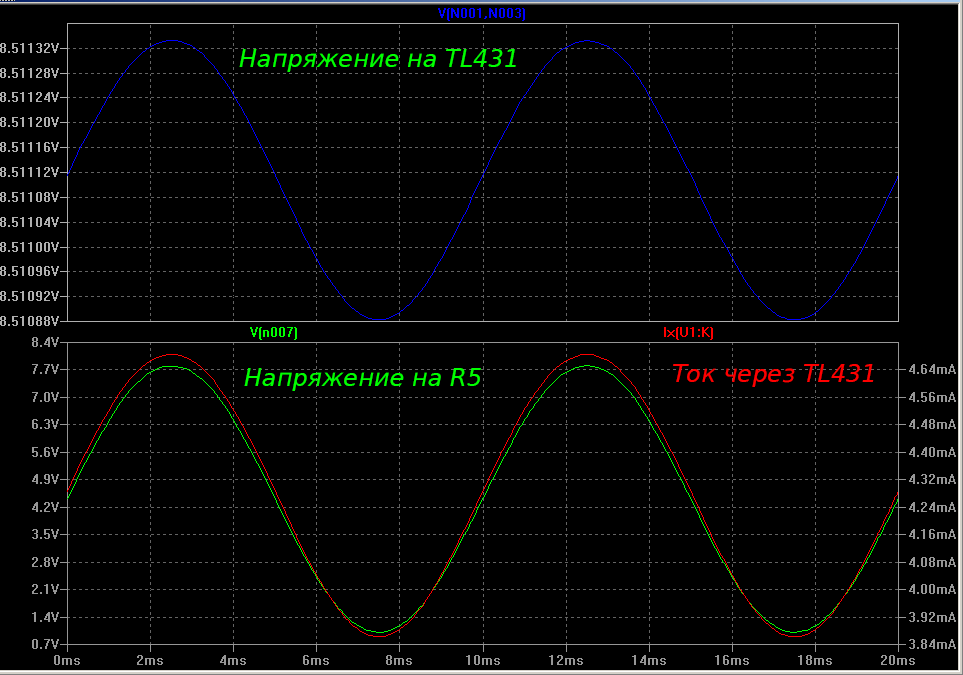Click the 8.51088V axis label

tap(29, 321)
